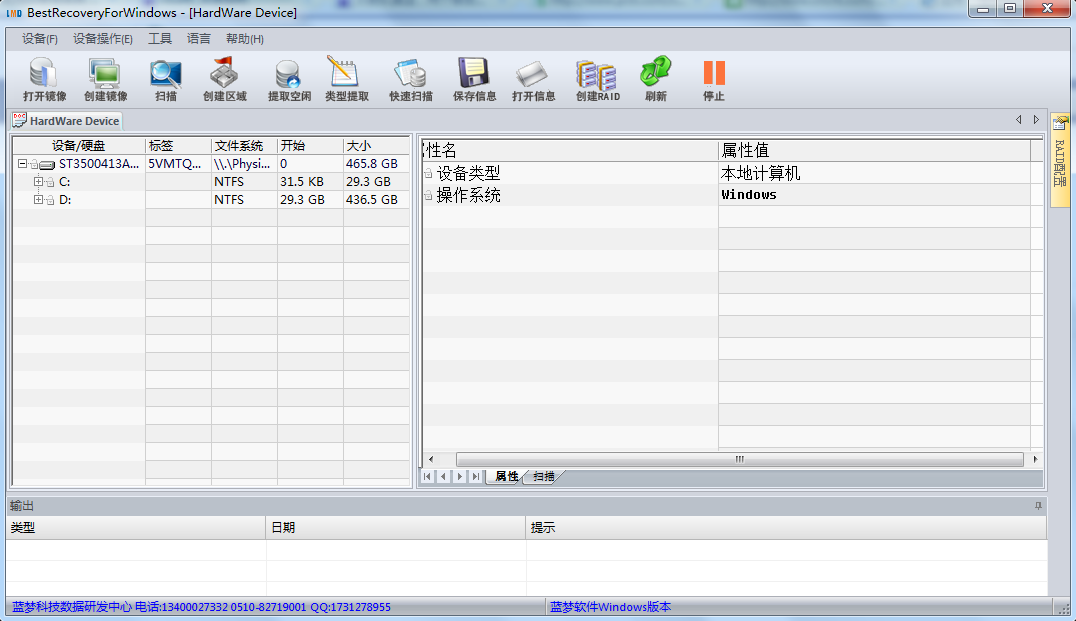Open the 帮助(H) menu
The image size is (1076, 621).
click(x=244, y=39)
